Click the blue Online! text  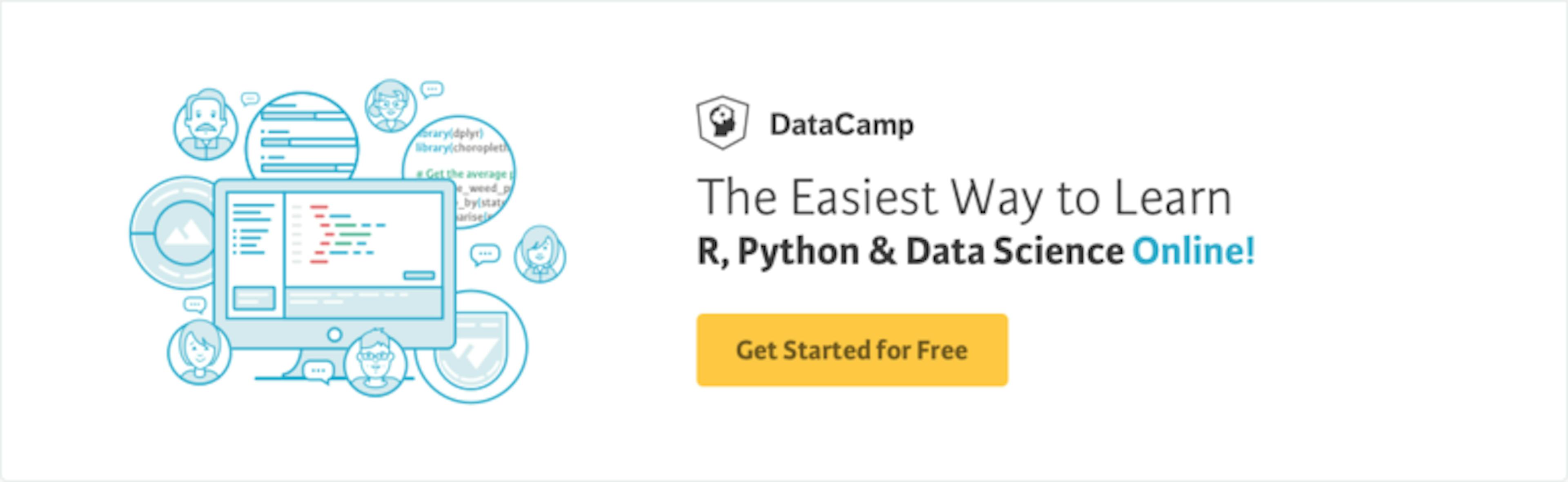point(1193,251)
